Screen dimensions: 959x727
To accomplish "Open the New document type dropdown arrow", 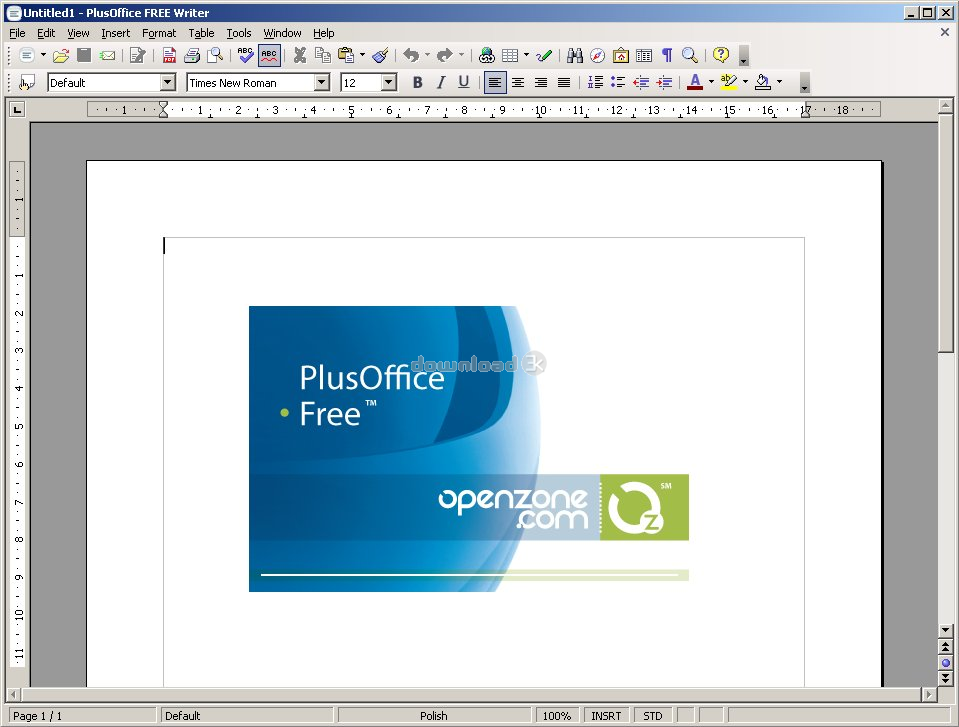I will point(43,56).
